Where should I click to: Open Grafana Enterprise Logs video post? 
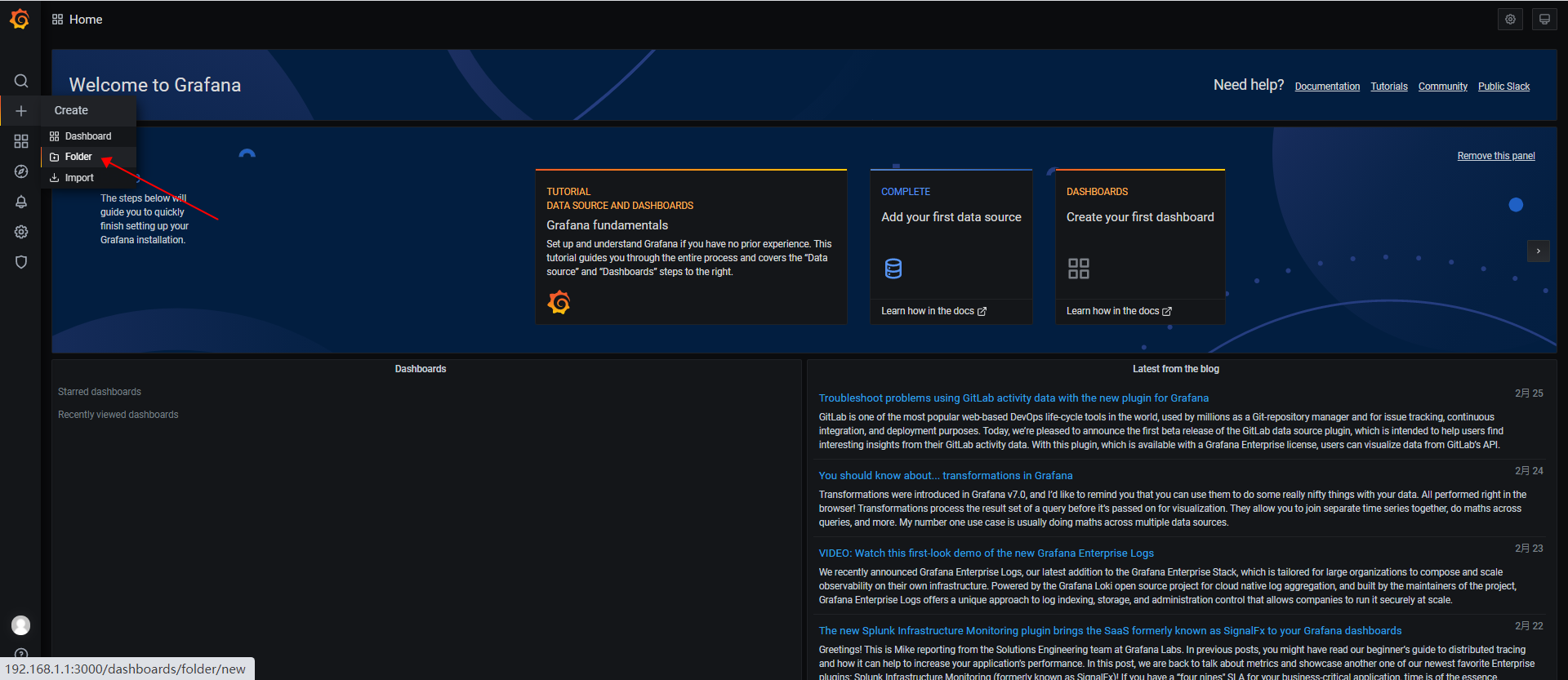click(x=986, y=553)
